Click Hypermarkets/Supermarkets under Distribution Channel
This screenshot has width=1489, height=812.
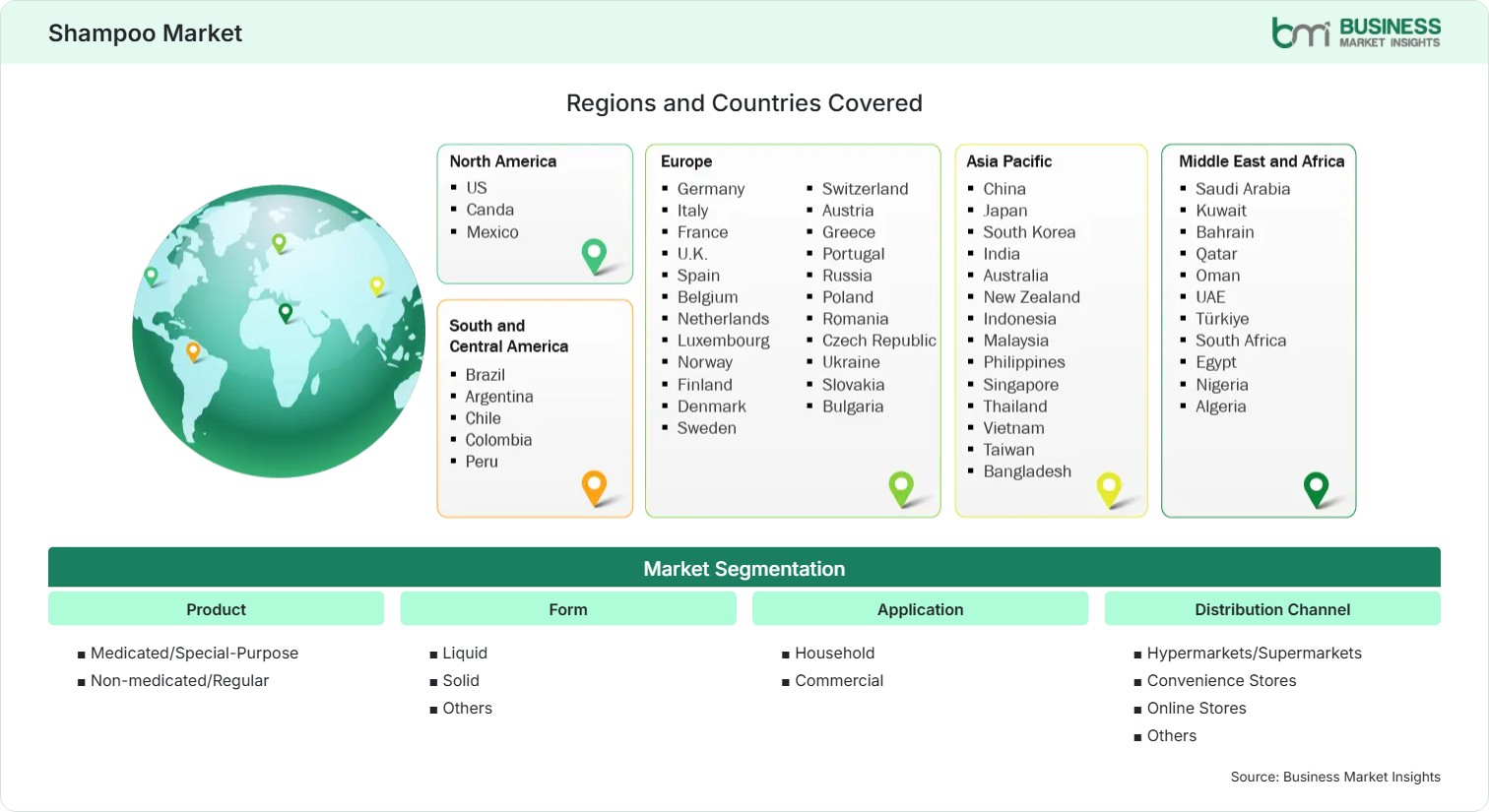[x=1255, y=653]
